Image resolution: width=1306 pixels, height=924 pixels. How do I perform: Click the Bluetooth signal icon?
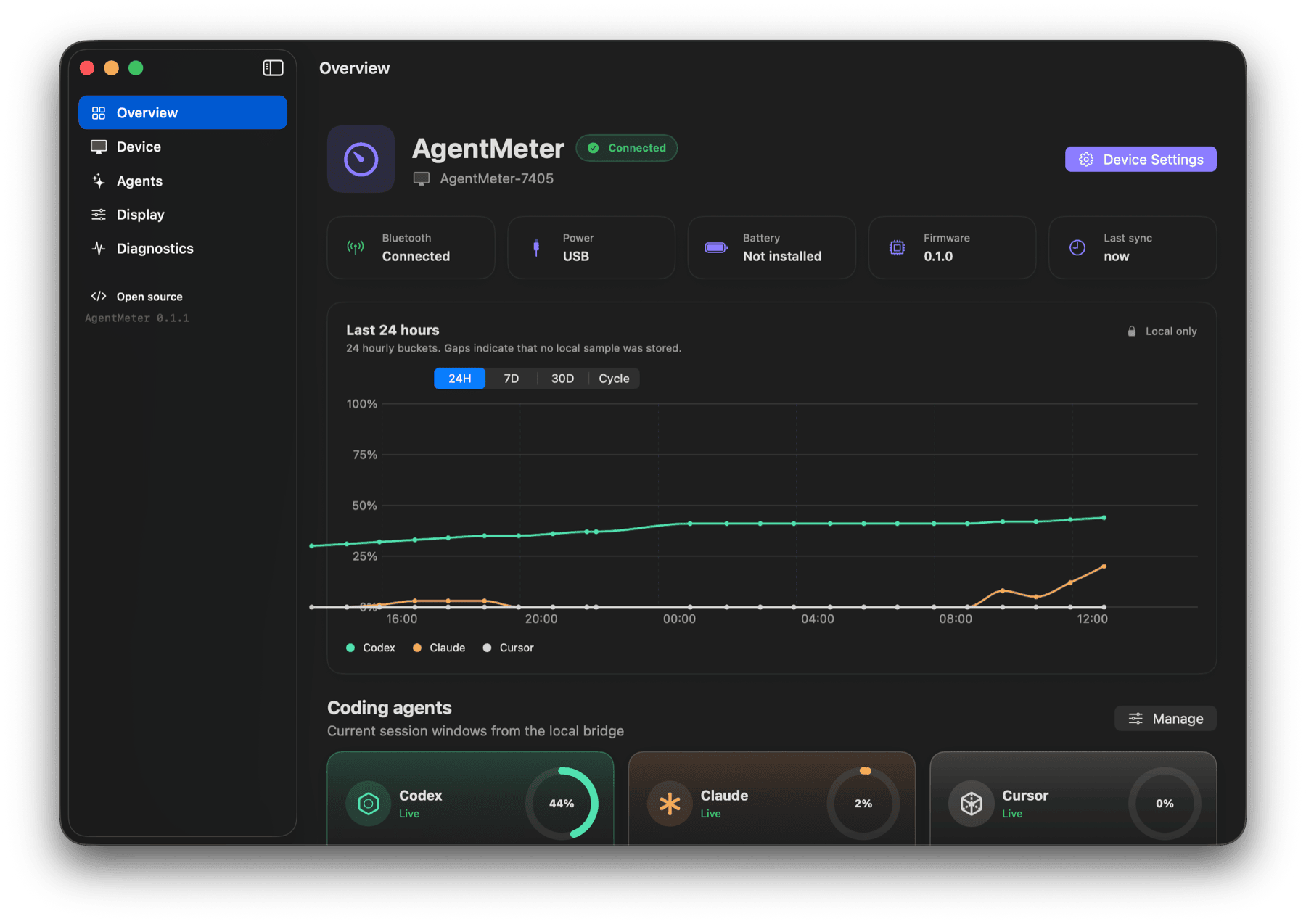pos(356,247)
